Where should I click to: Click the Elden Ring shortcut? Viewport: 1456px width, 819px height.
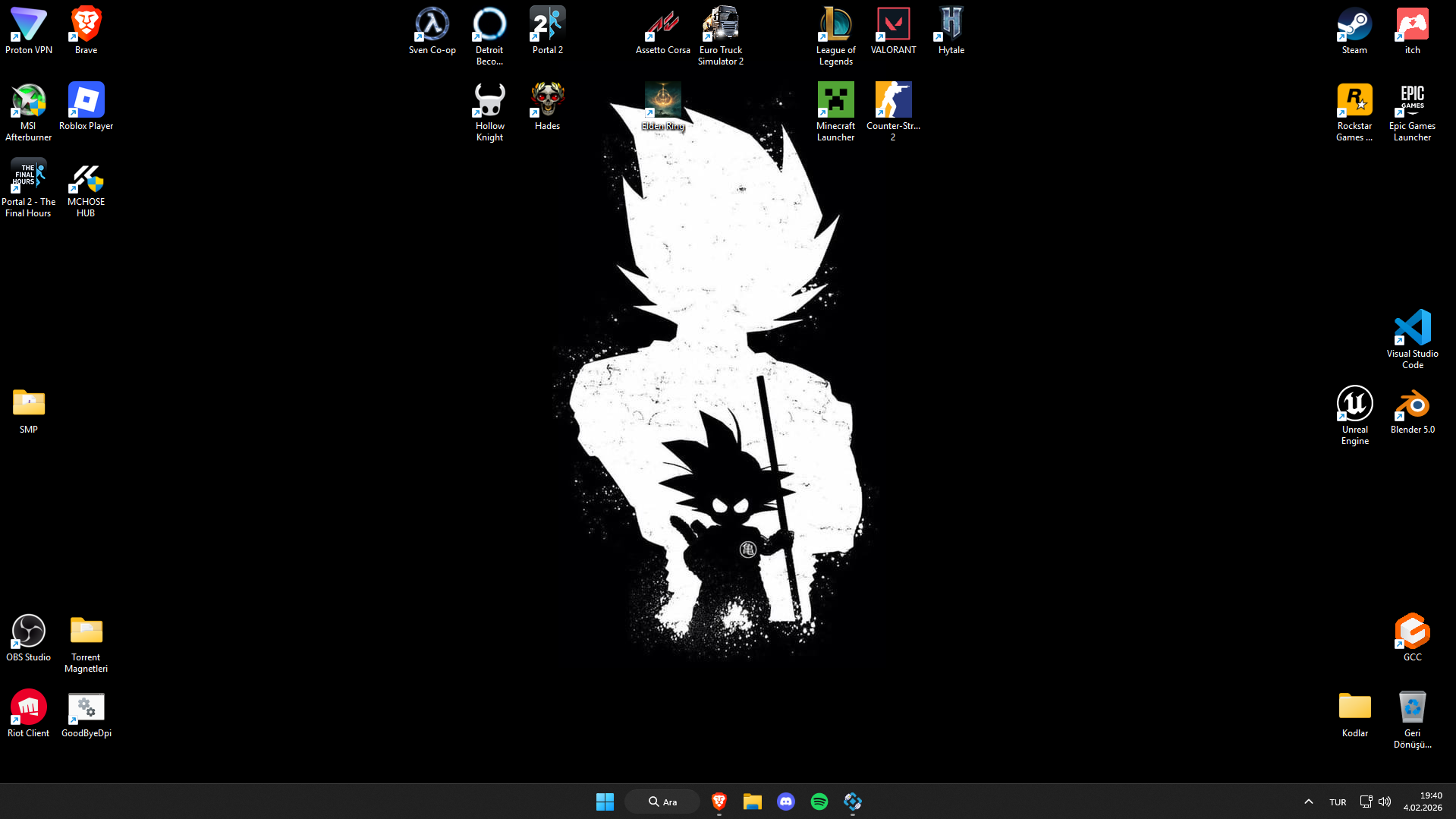pos(663,106)
